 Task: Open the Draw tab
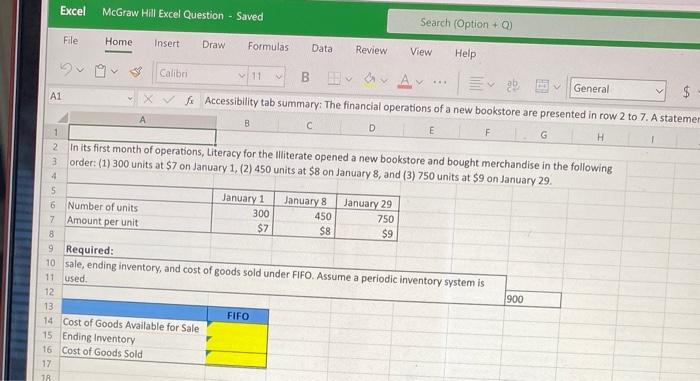[213, 45]
